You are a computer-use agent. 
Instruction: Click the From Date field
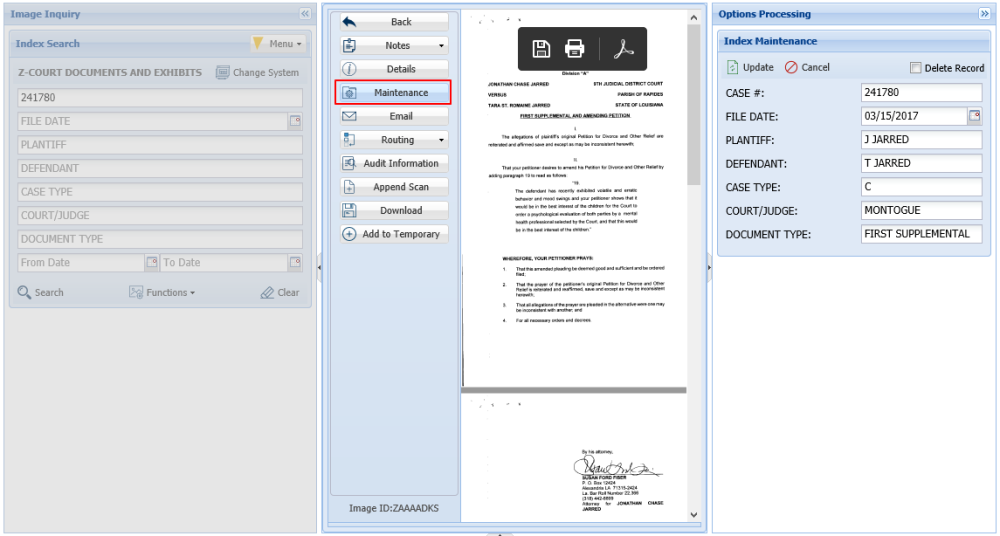pos(81,262)
